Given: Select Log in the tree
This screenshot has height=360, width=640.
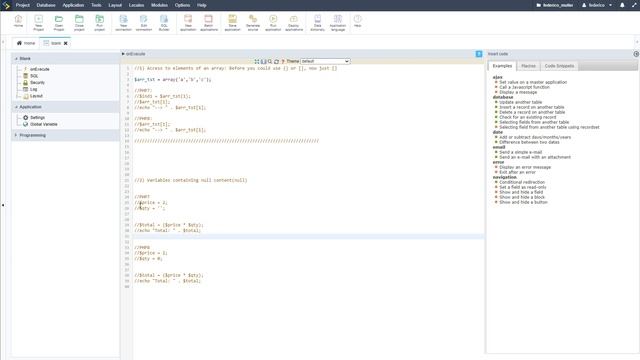Looking at the screenshot, I should coord(33,89).
